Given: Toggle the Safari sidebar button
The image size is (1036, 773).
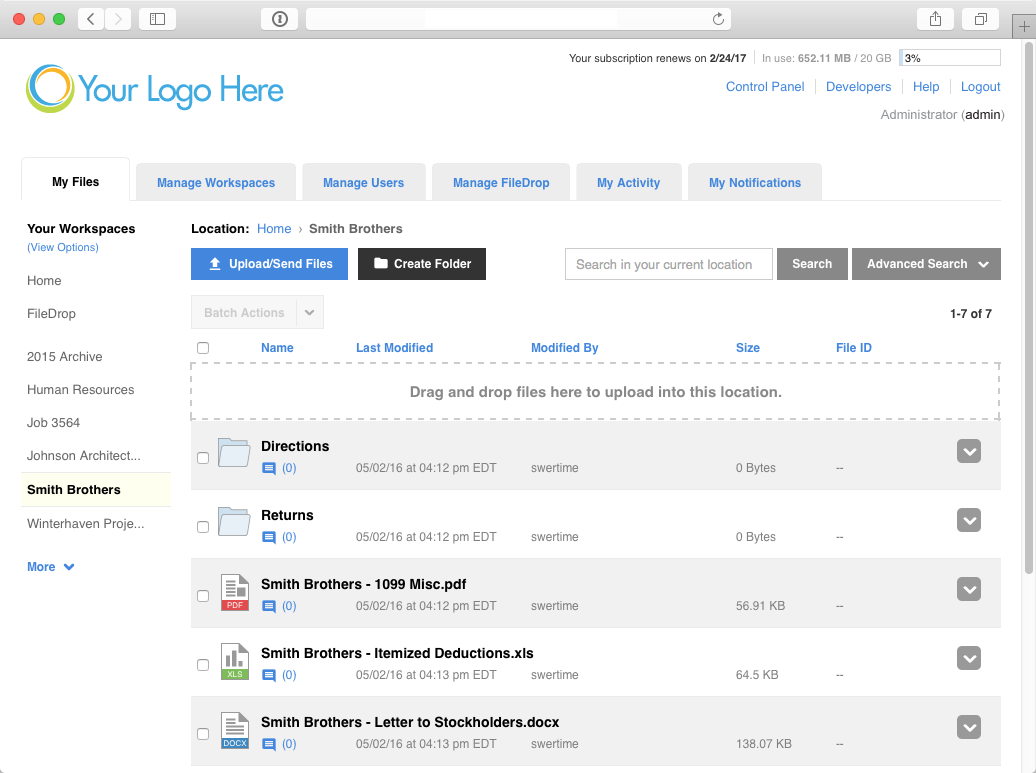Looking at the screenshot, I should [157, 19].
